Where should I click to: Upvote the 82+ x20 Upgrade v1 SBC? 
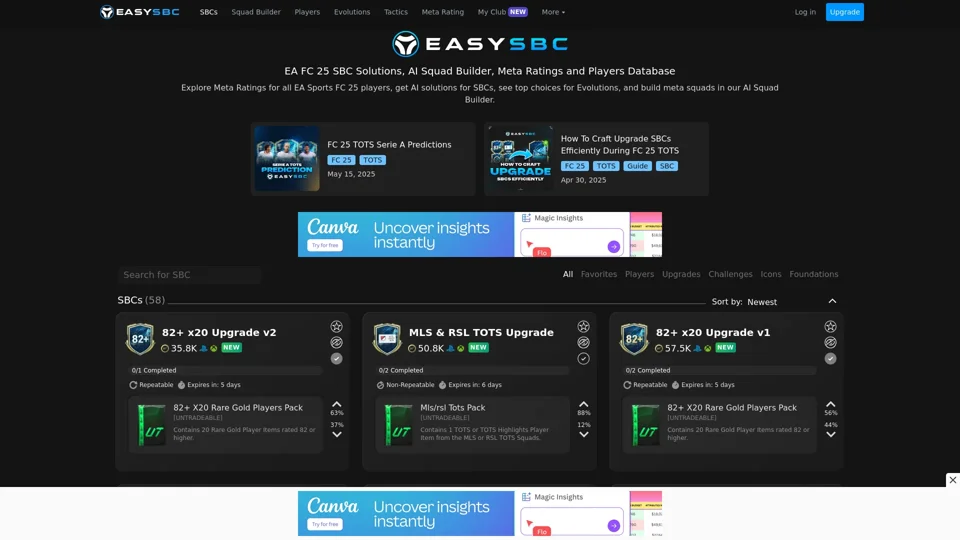830,405
